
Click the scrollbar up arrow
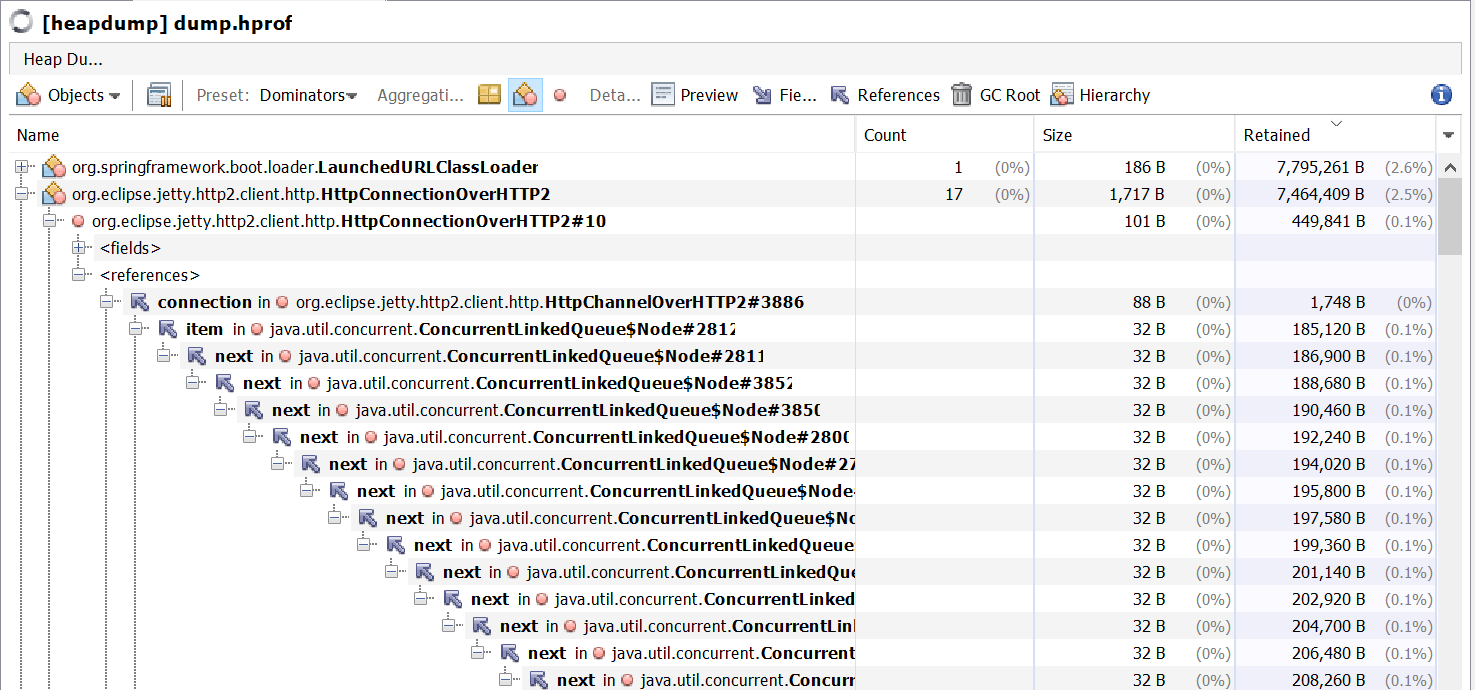click(x=1449, y=166)
